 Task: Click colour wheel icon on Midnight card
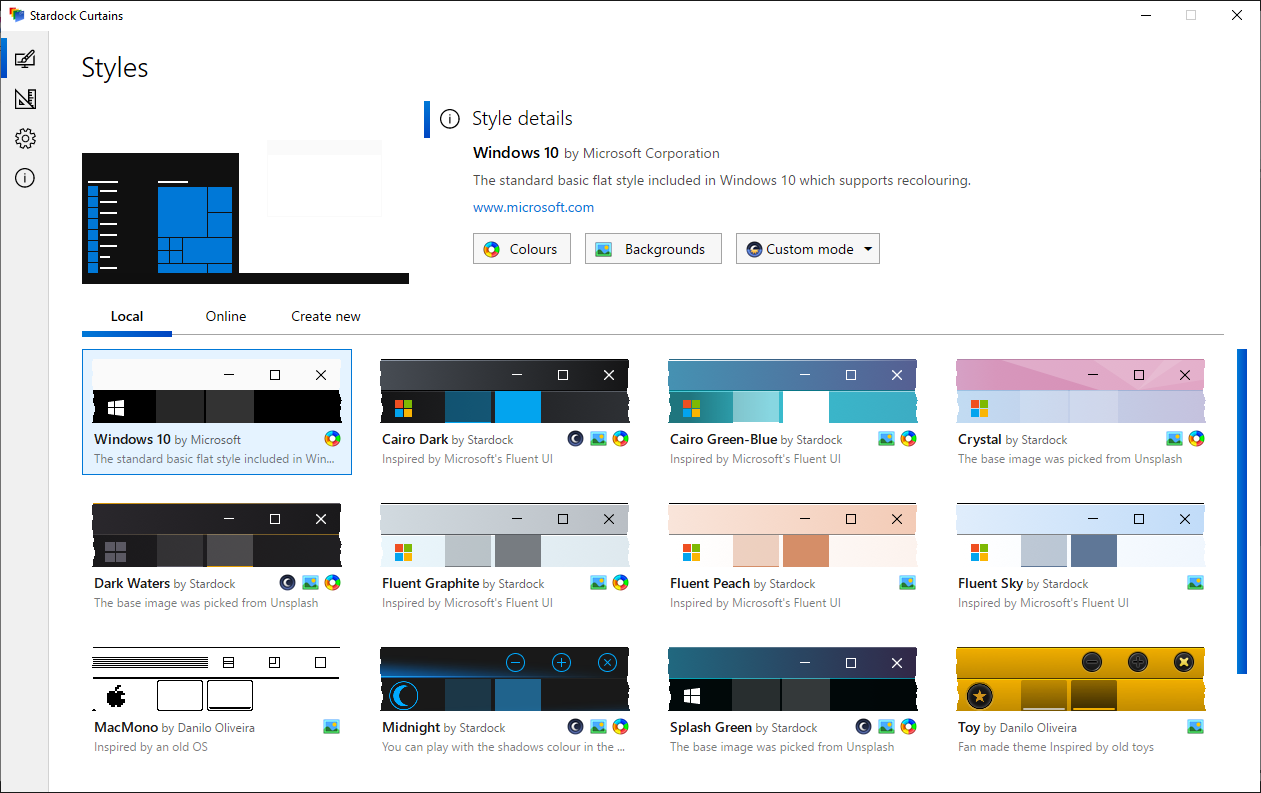point(620,727)
